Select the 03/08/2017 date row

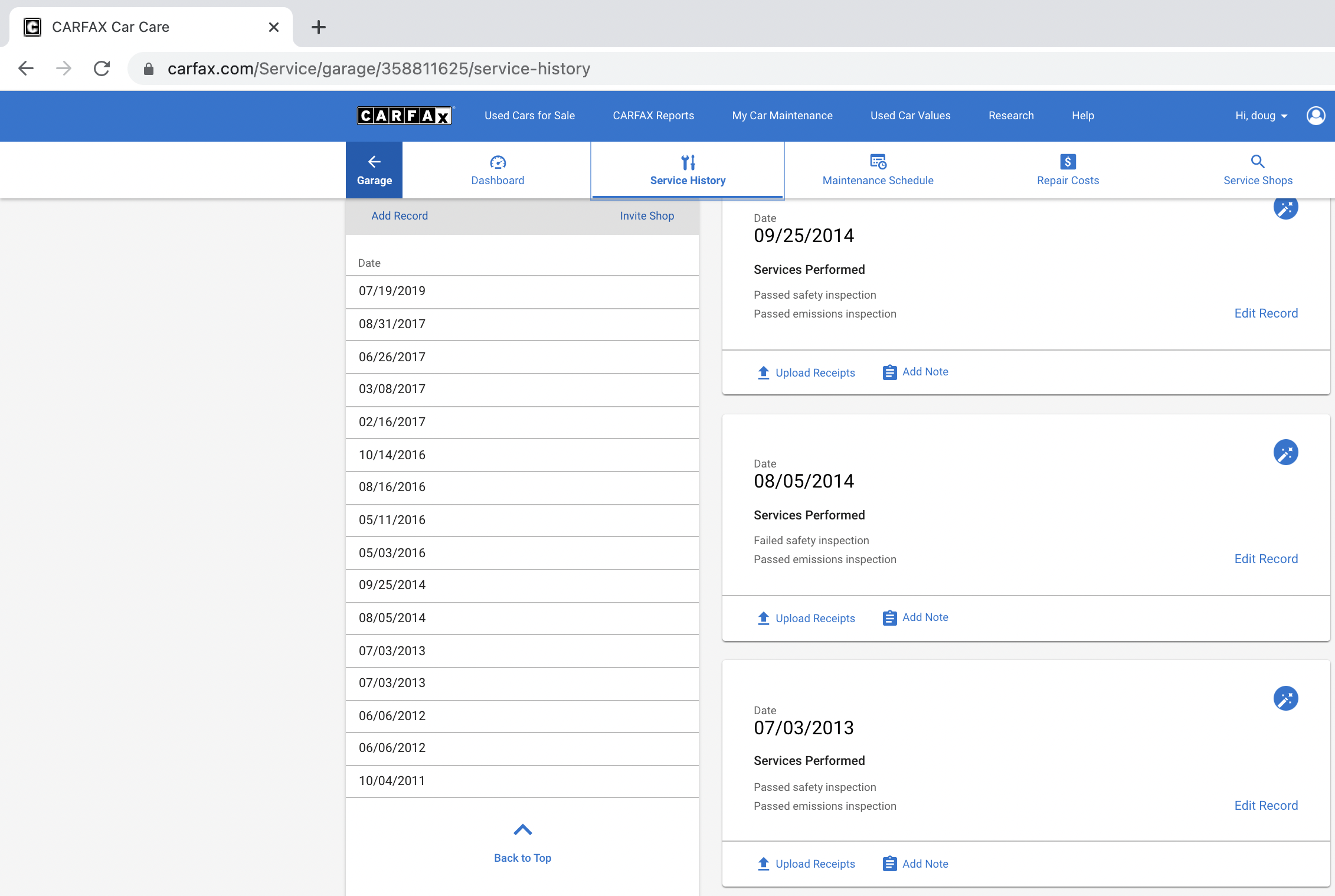click(522, 390)
